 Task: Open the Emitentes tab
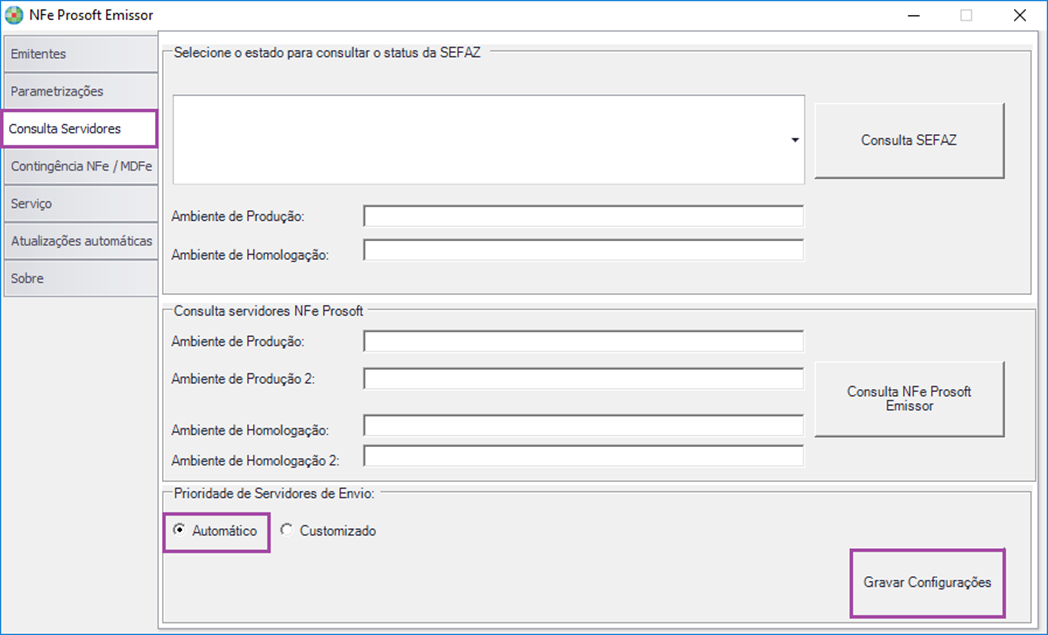coord(81,54)
